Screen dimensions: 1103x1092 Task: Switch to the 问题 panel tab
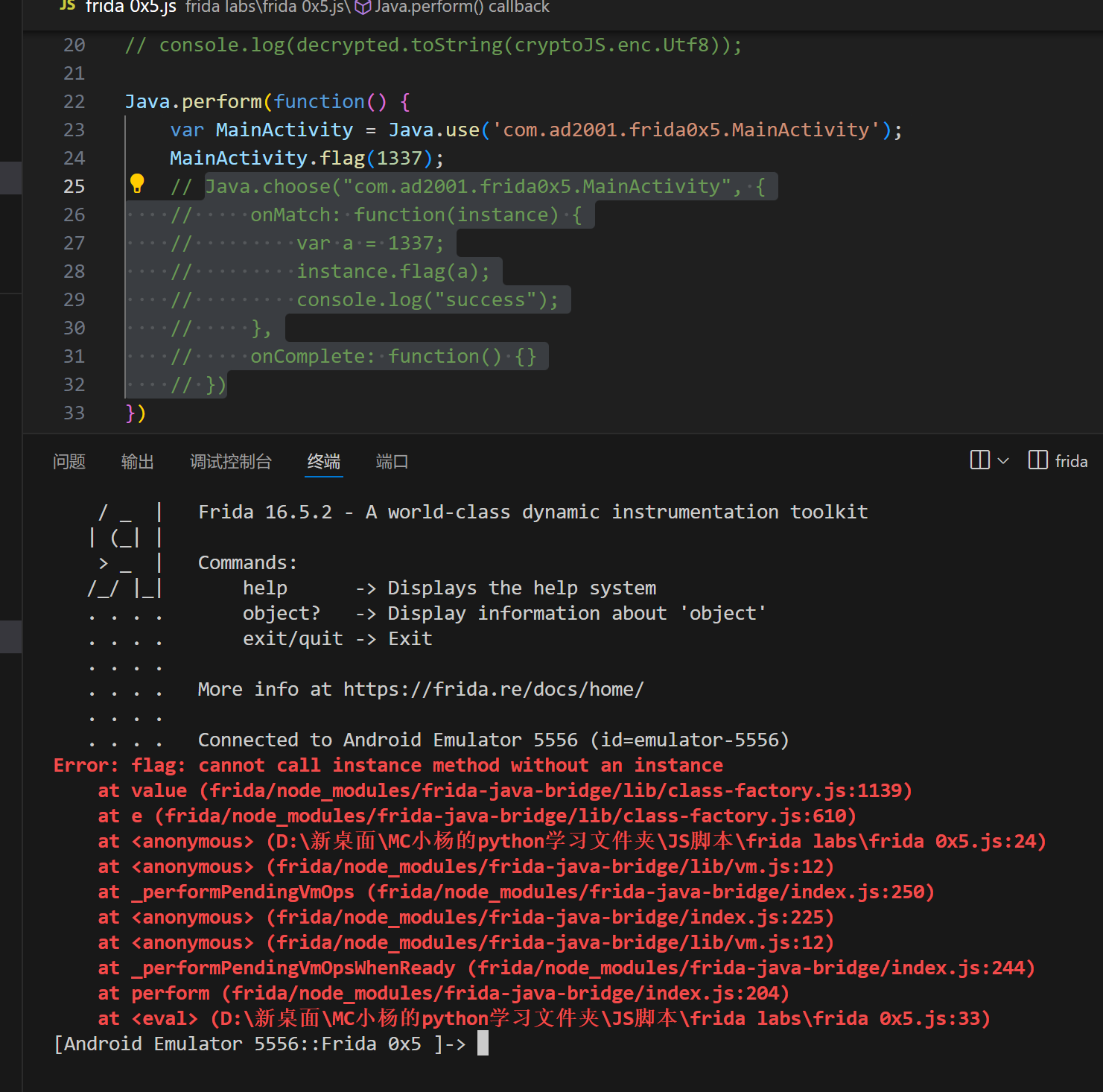point(69,462)
